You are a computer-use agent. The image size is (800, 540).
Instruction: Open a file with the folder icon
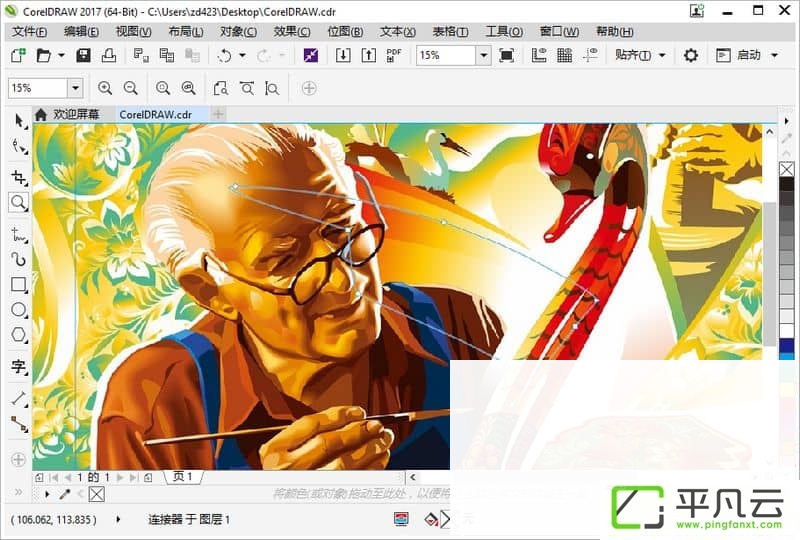tap(44, 55)
